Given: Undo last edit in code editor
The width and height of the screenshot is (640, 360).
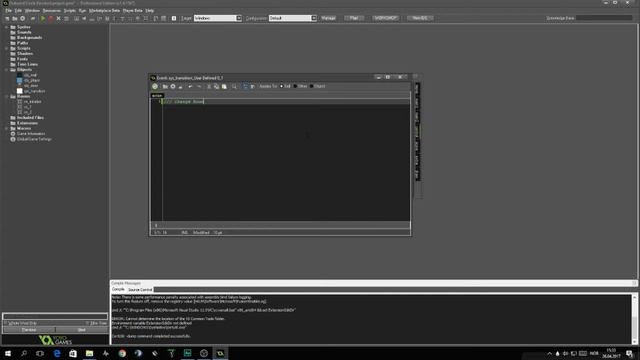Looking at the screenshot, I should [x=190, y=87].
